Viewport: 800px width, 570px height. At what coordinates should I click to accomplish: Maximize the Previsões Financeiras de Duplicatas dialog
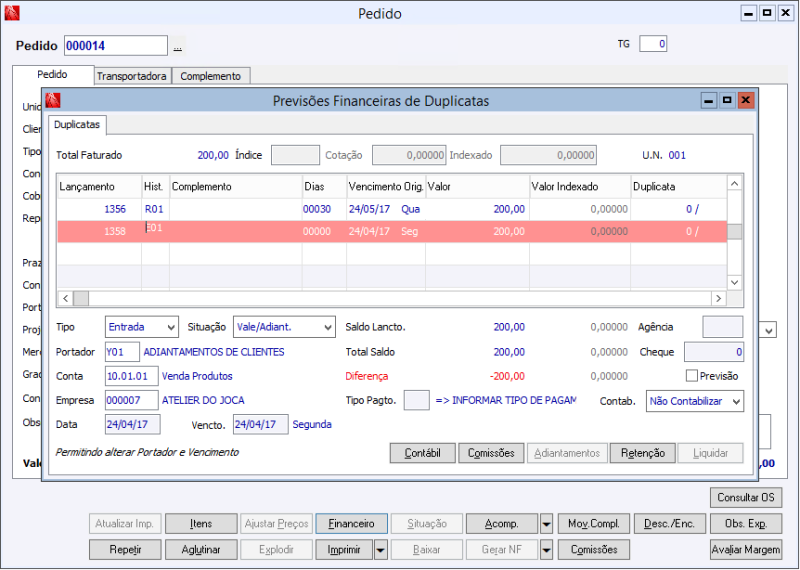(727, 100)
